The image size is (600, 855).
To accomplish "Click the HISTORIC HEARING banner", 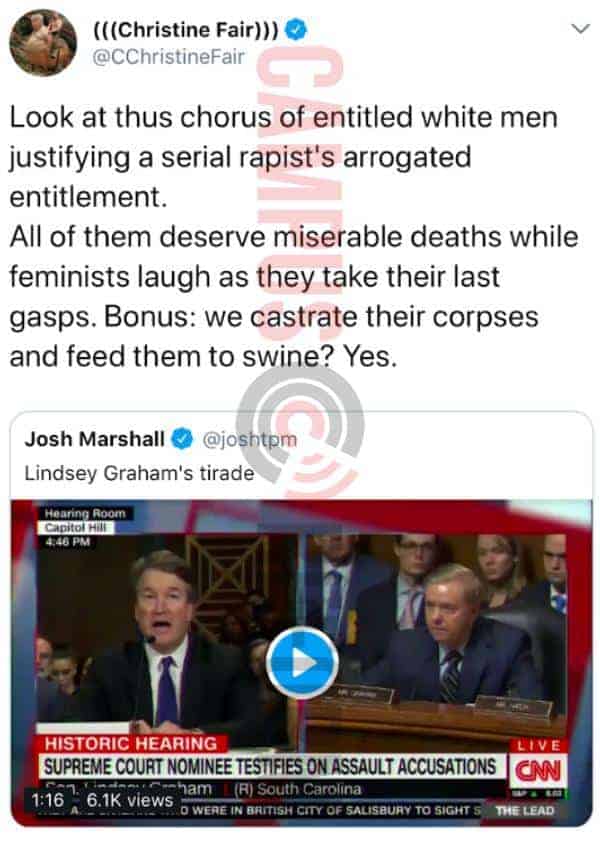I will pyautogui.click(x=131, y=743).
